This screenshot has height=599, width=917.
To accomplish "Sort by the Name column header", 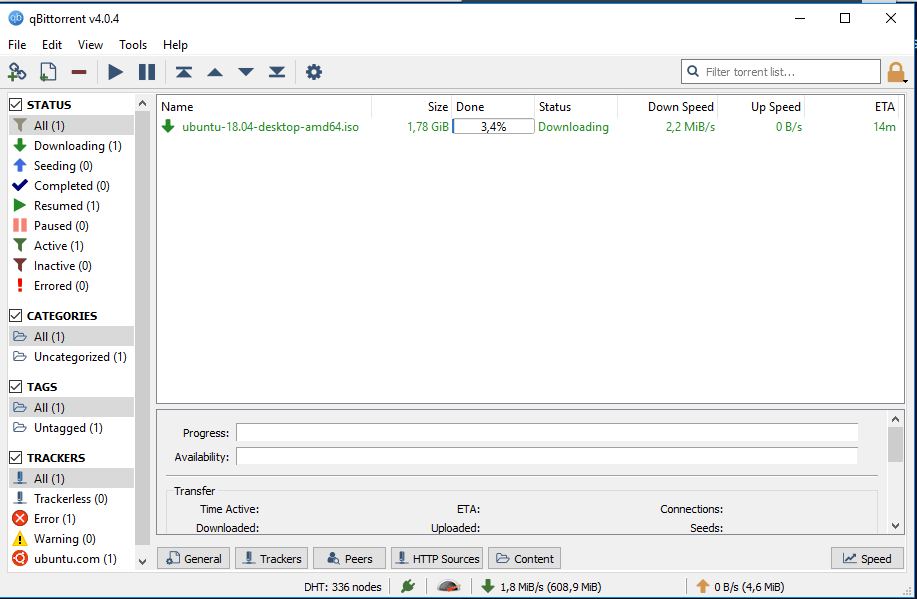I will point(264,106).
